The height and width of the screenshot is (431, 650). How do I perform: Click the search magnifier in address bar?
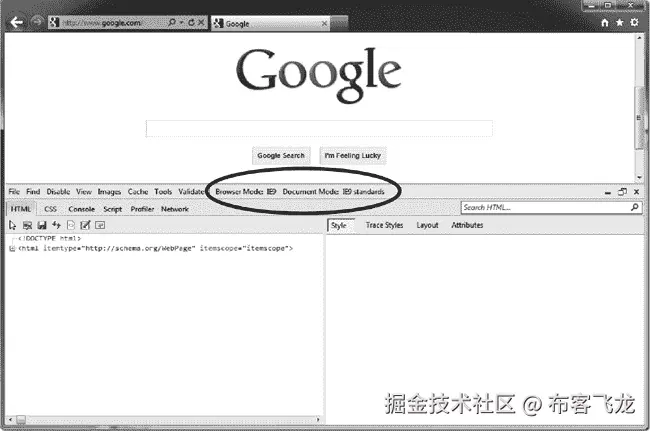point(172,22)
